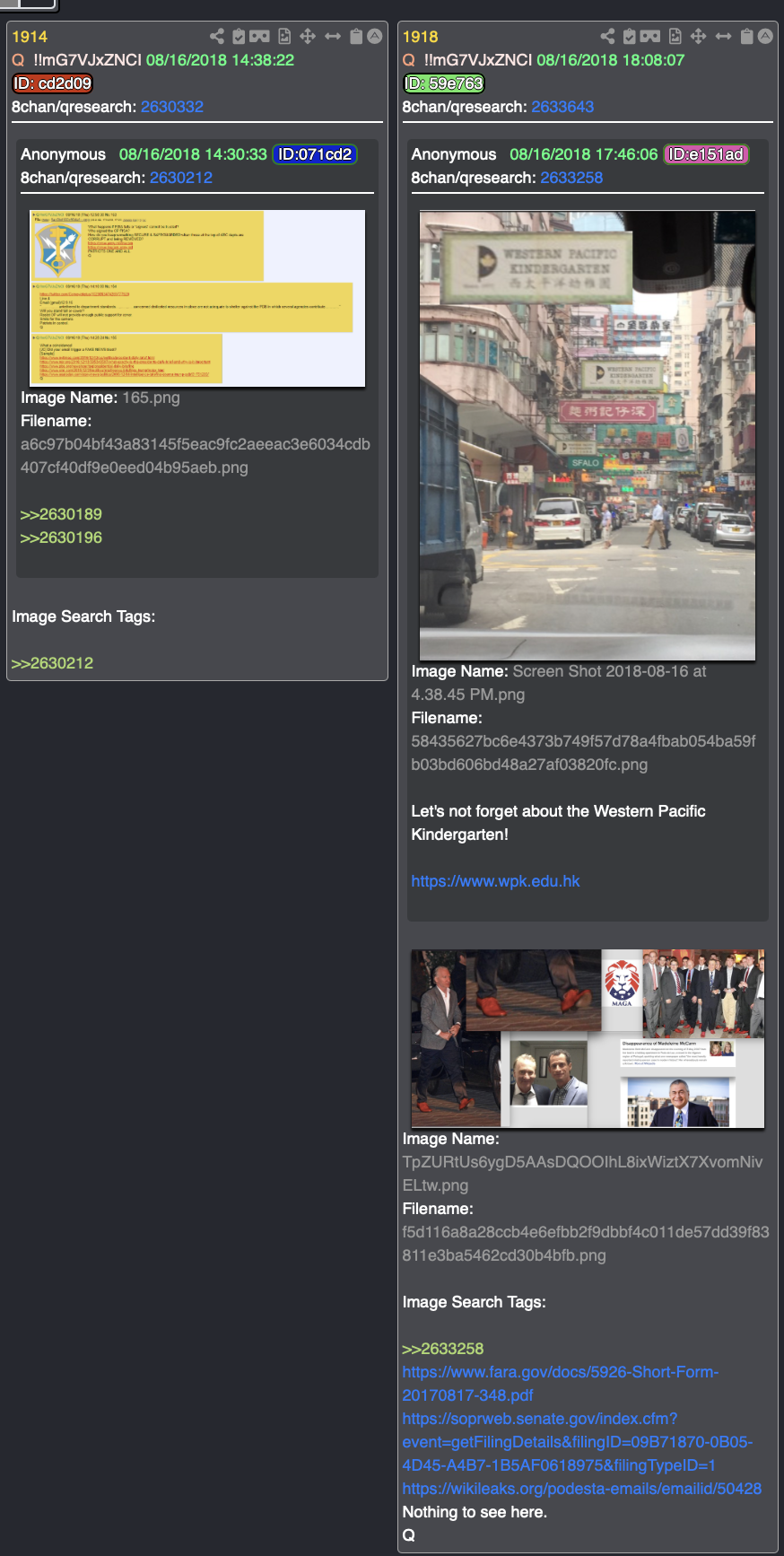Click the Q search icon in post 1918 header
The image size is (784, 1556).
pyautogui.click(x=409, y=60)
